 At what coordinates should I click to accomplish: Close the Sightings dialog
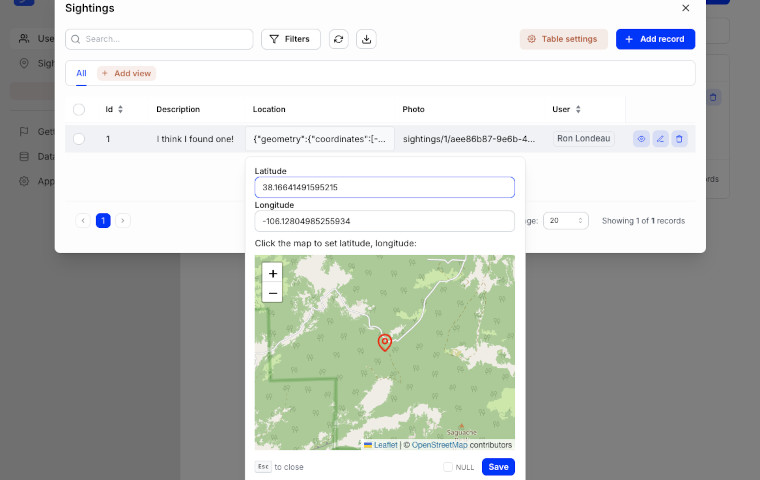pos(685,8)
